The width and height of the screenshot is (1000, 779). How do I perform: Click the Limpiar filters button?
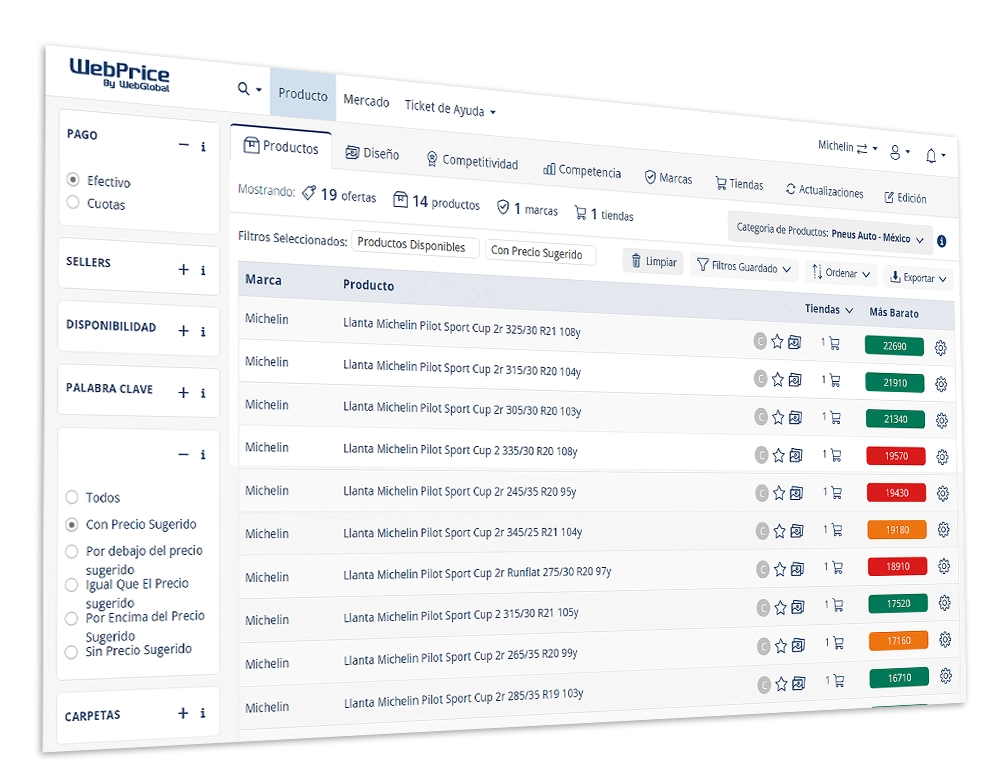coord(654,262)
